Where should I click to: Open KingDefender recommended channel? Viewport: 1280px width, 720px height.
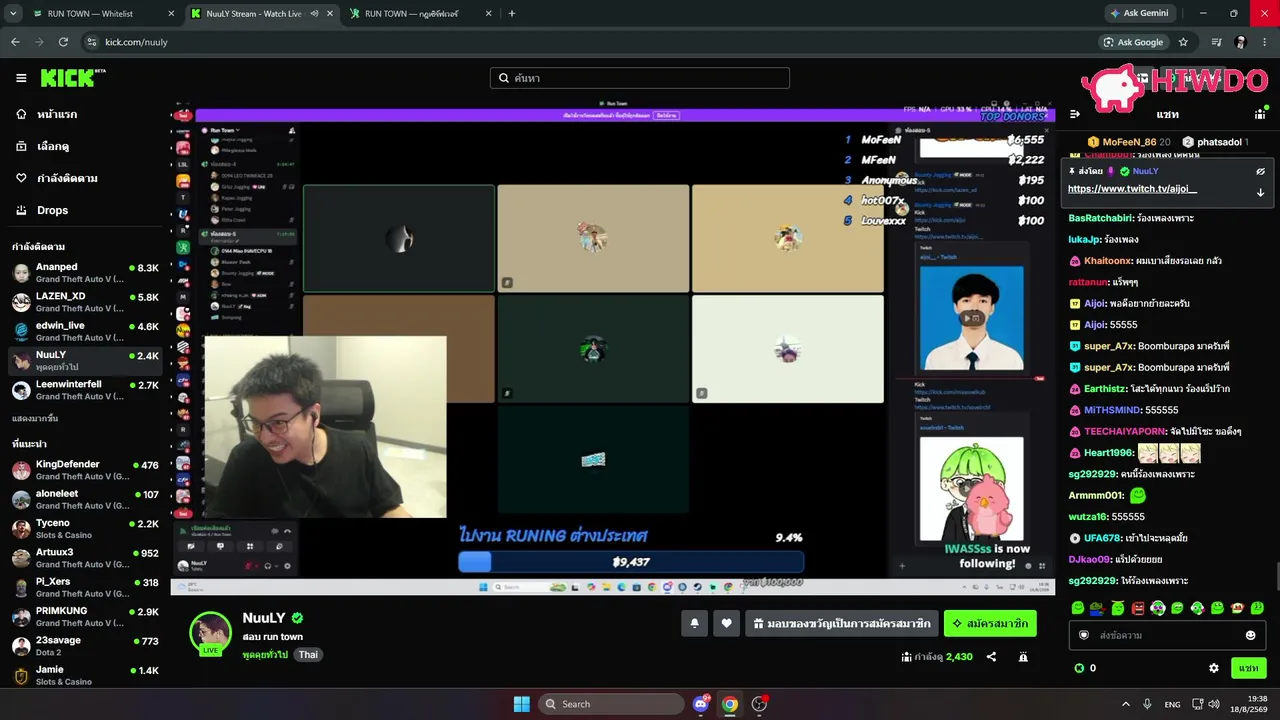tap(85, 470)
